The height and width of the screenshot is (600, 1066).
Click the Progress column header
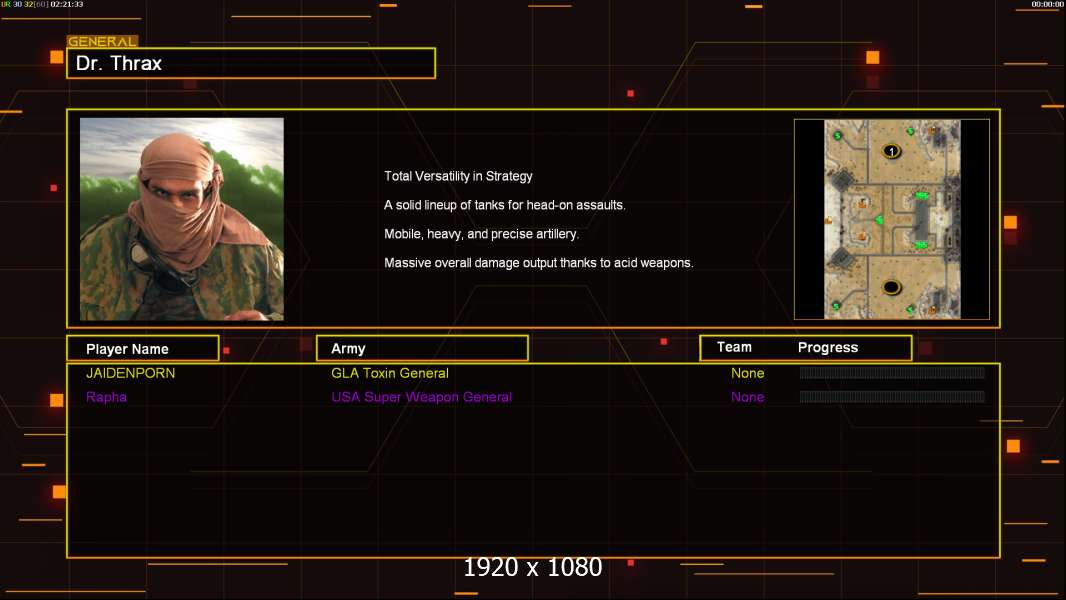point(827,347)
